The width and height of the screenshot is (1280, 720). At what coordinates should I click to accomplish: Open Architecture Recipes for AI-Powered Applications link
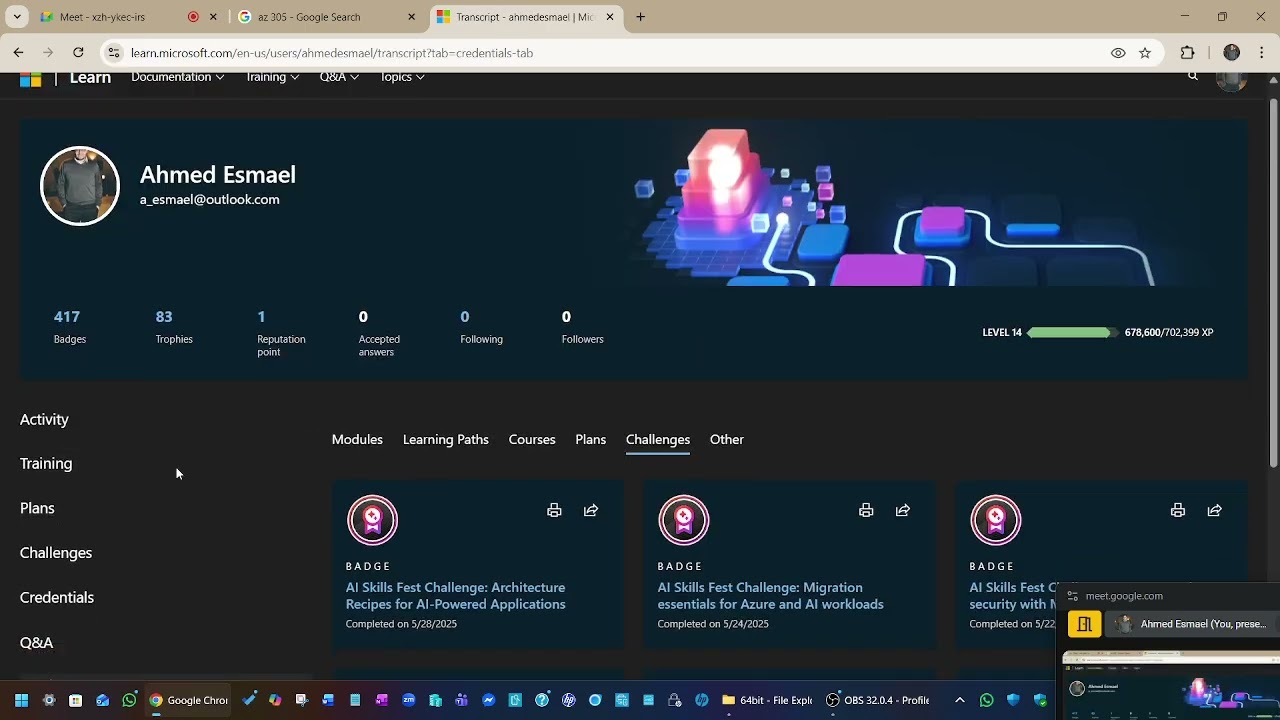click(x=456, y=595)
